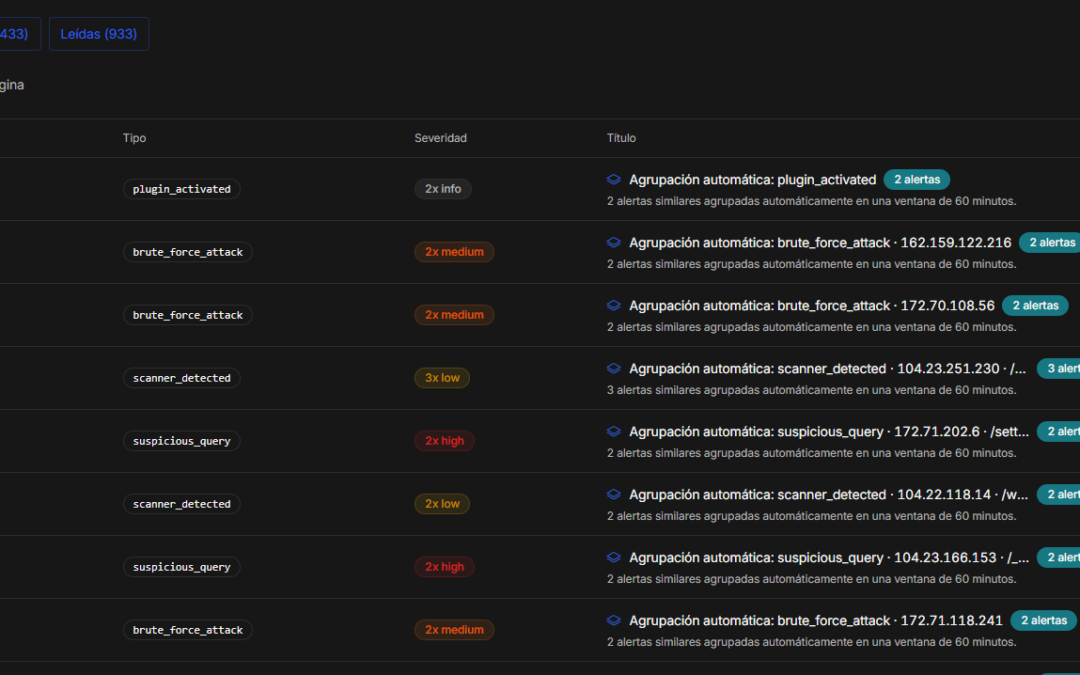Open the Leídas (933) tab
1080x675 pixels.
point(98,34)
